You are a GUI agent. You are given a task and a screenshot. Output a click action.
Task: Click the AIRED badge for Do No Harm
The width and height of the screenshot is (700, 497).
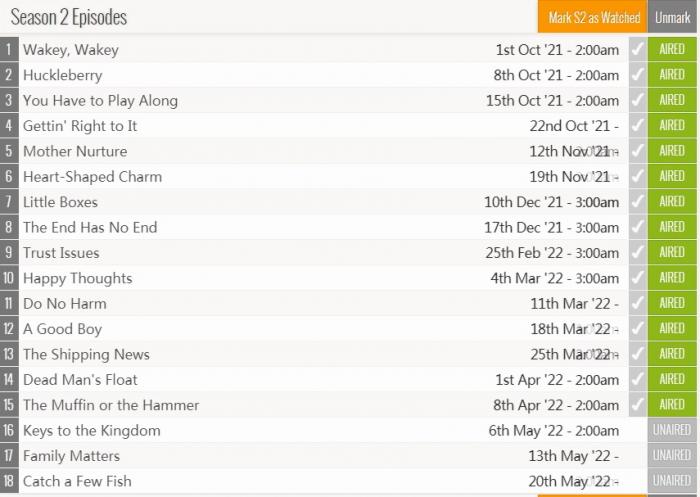click(x=672, y=304)
